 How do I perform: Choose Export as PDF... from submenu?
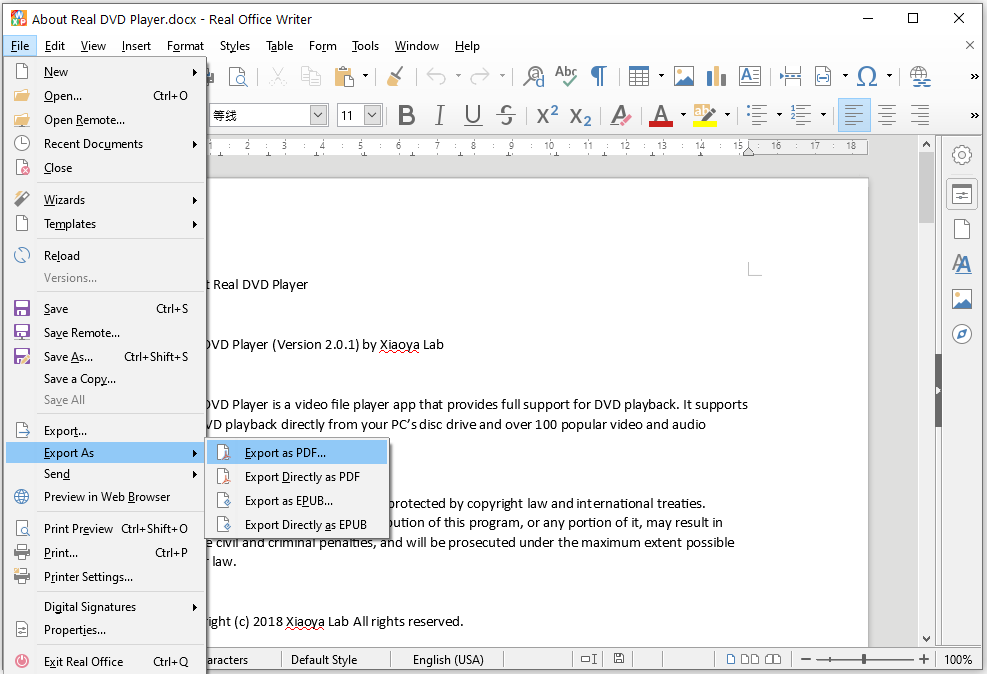tap(285, 453)
